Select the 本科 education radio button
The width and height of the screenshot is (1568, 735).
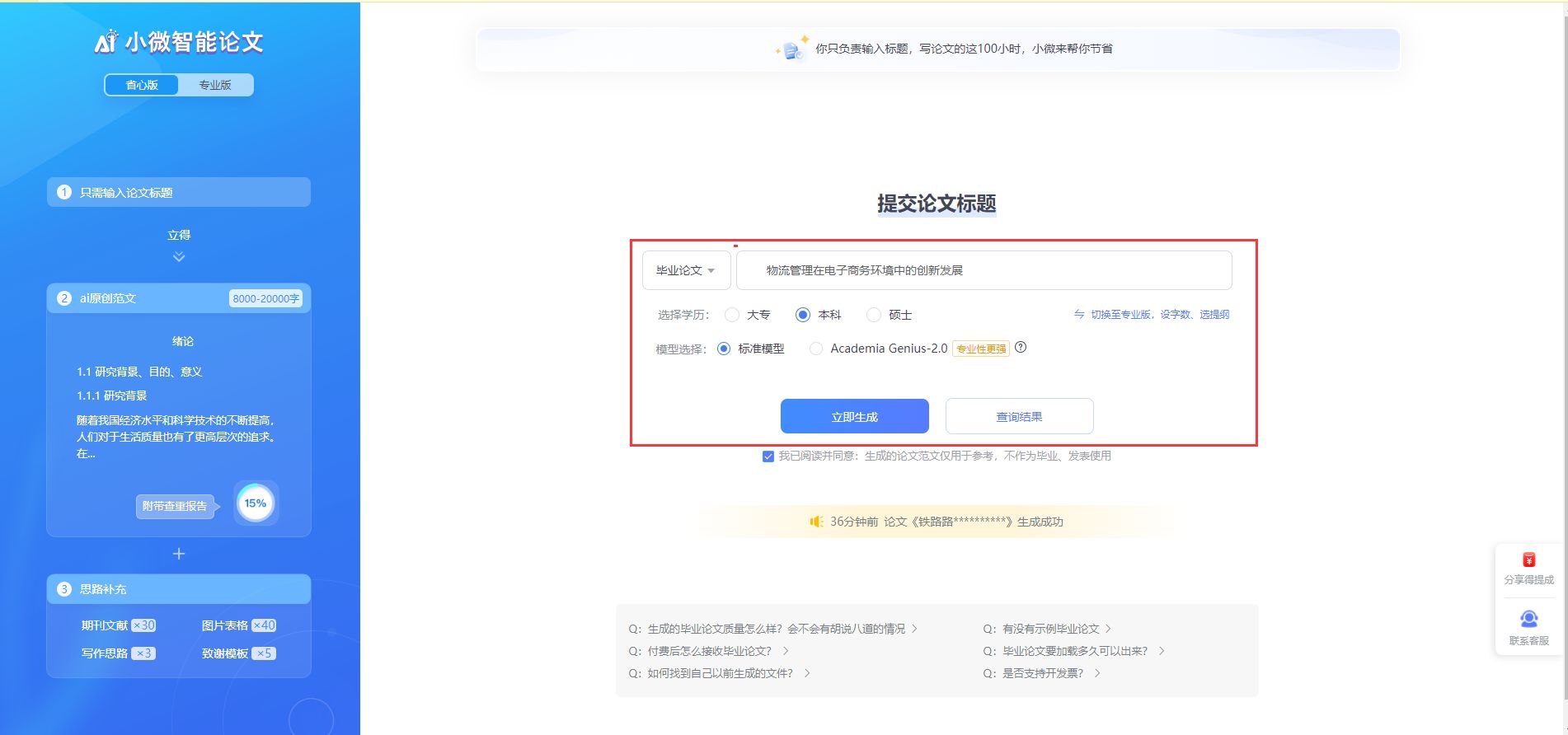coord(803,315)
